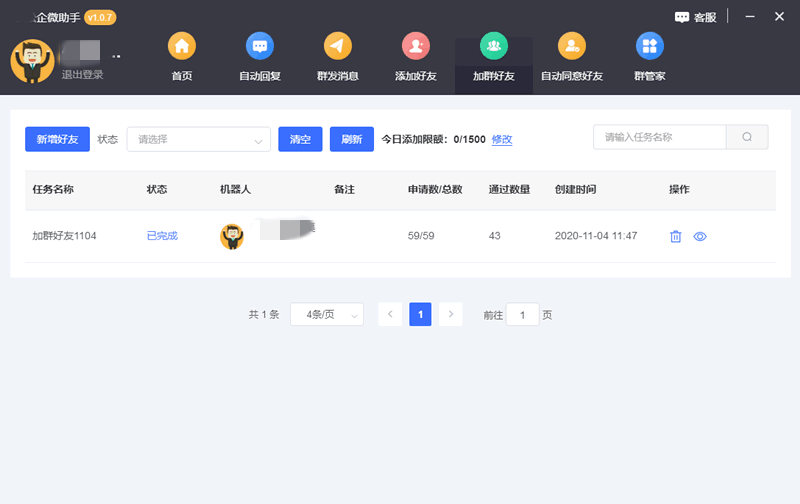The height and width of the screenshot is (504, 800).
Task: Click the 任务名称 column header
Action: click(x=53, y=189)
